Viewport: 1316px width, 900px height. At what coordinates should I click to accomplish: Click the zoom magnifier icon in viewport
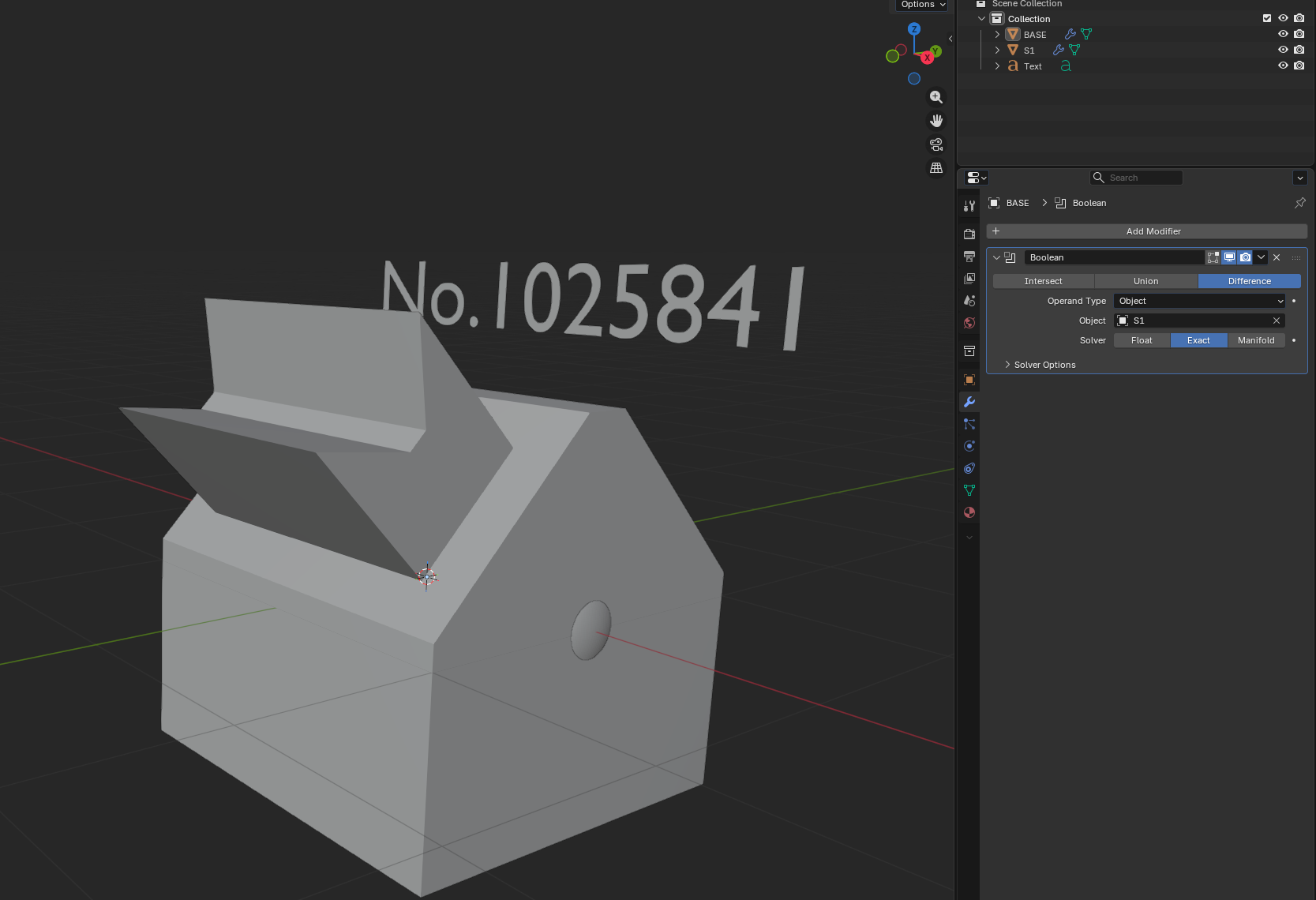click(x=936, y=97)
